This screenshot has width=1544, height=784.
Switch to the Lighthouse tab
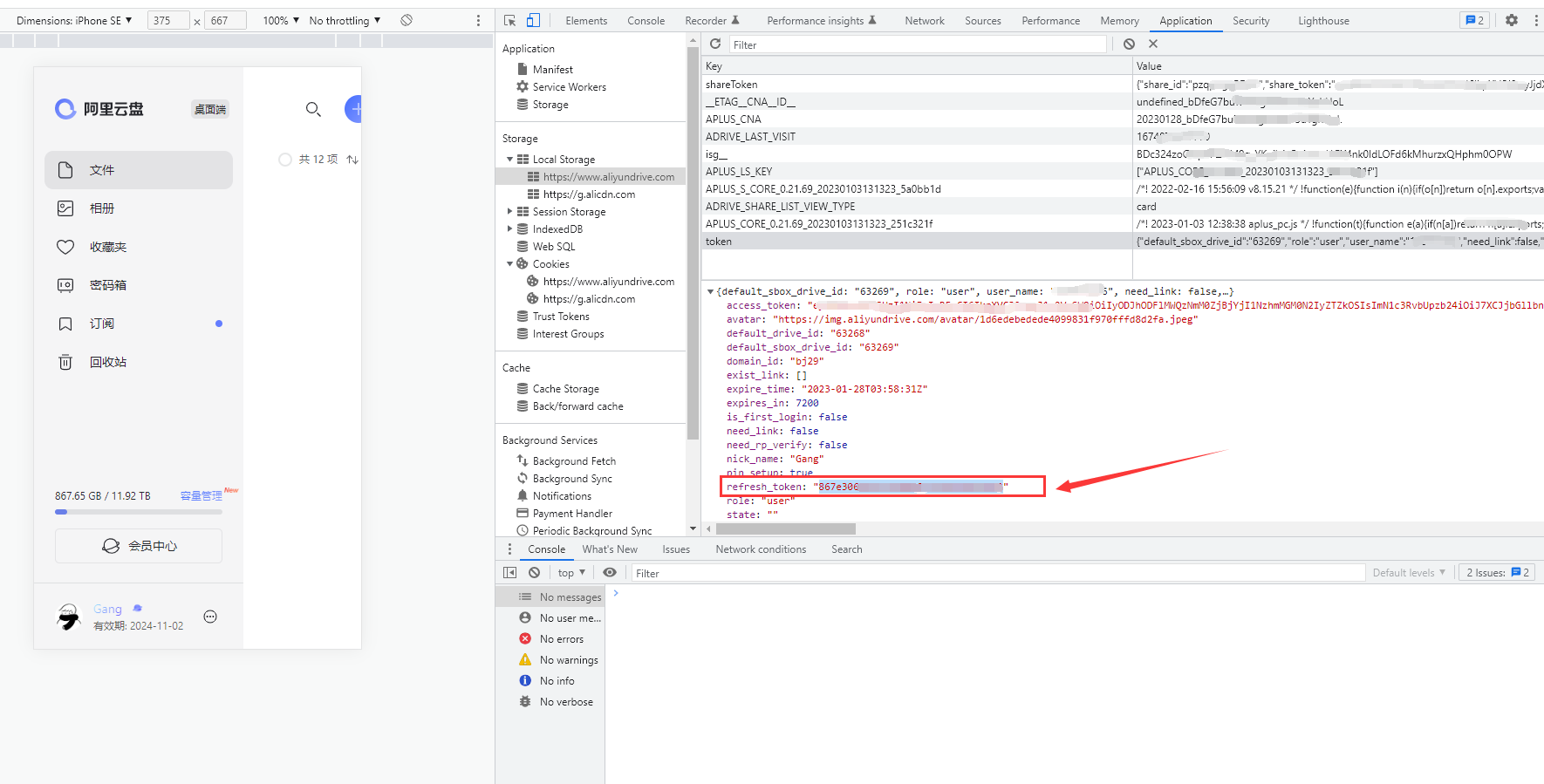1323,21
